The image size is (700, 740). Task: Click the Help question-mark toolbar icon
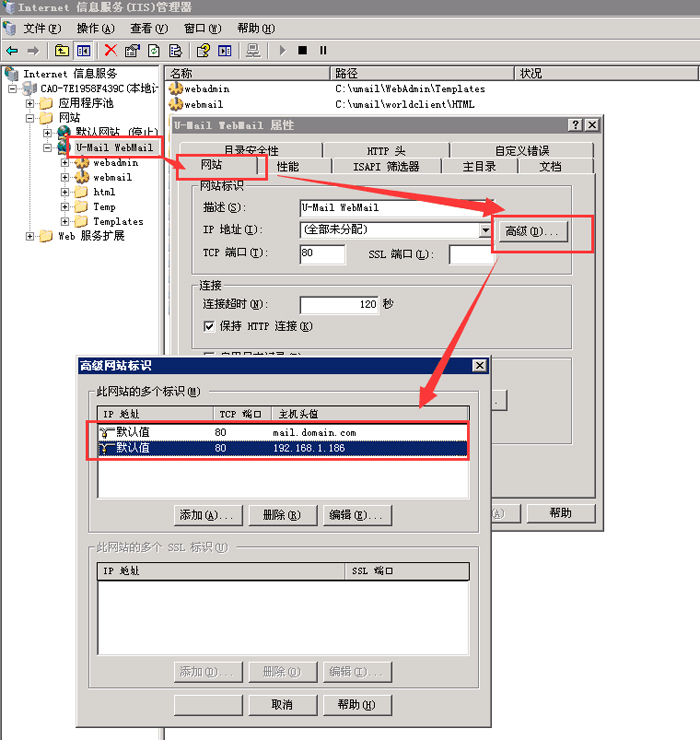(x=203, y=50)
